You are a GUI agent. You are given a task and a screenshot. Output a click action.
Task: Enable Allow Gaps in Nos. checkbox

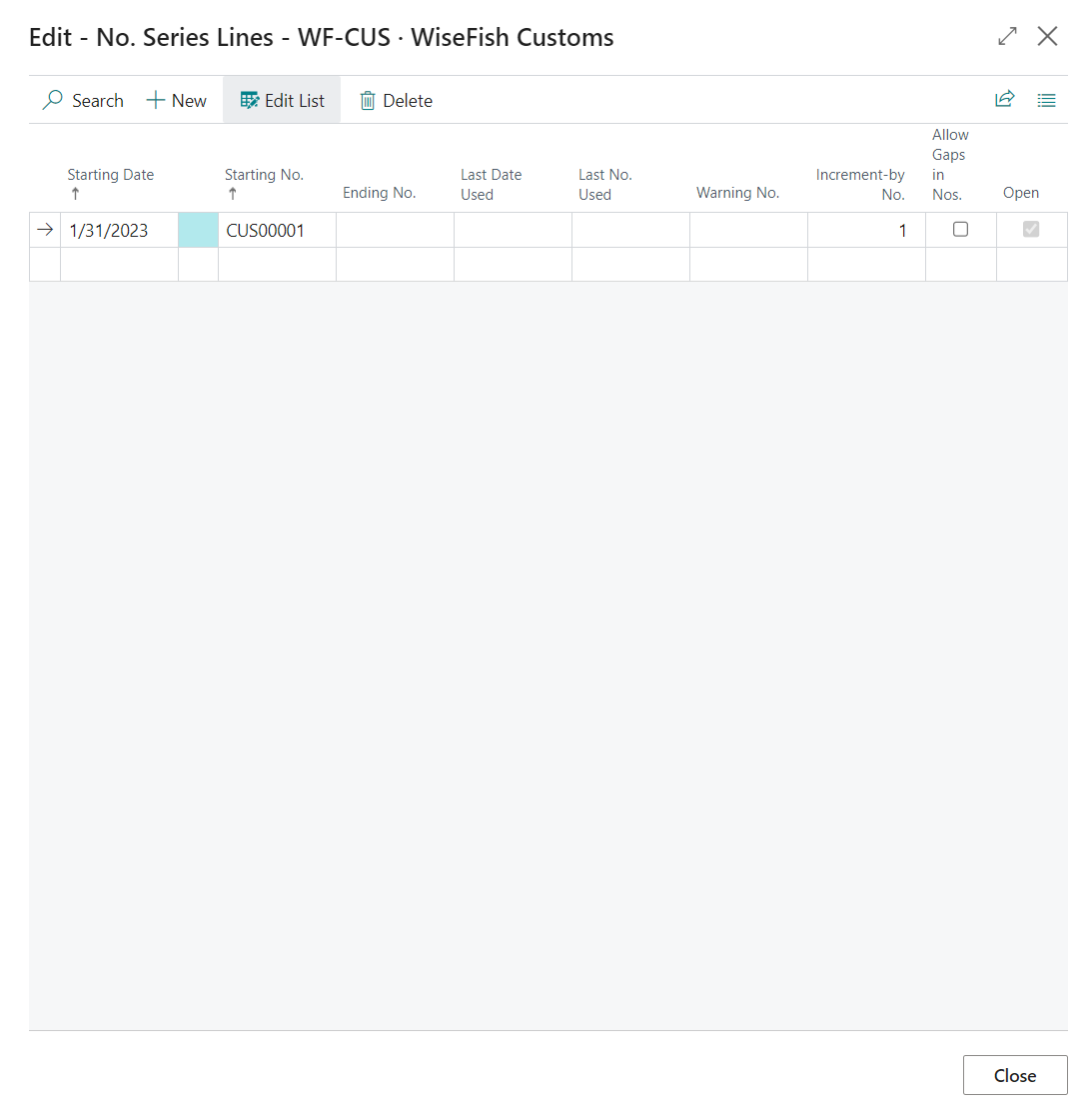coord(960,230)
